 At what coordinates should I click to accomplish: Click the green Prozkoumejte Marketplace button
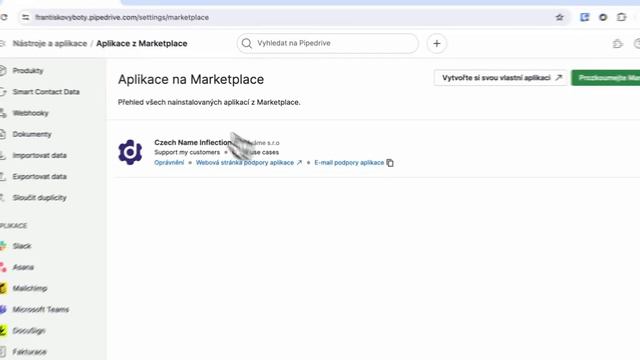(606, 78)
